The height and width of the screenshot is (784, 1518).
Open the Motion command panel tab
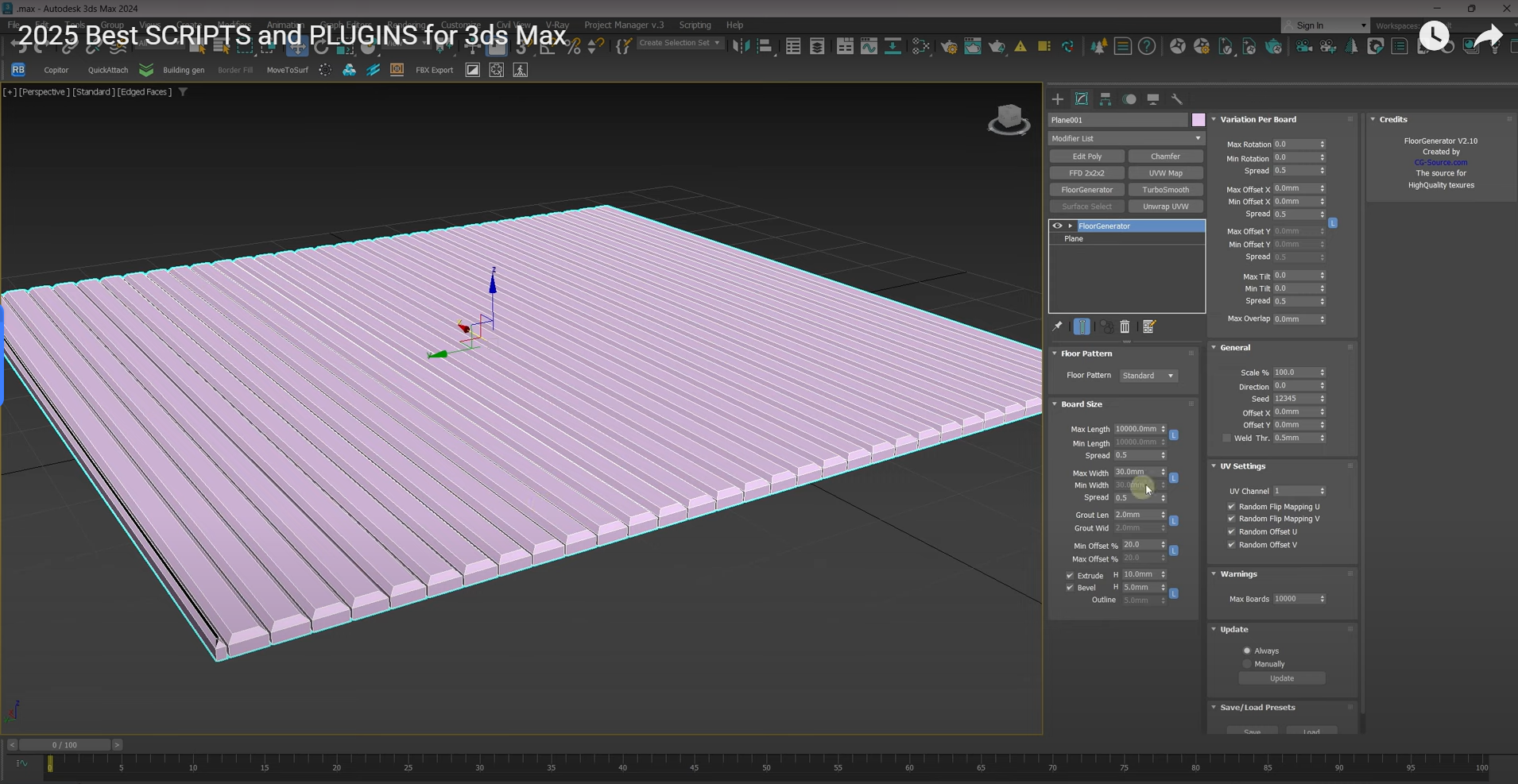coord(1129,99)
